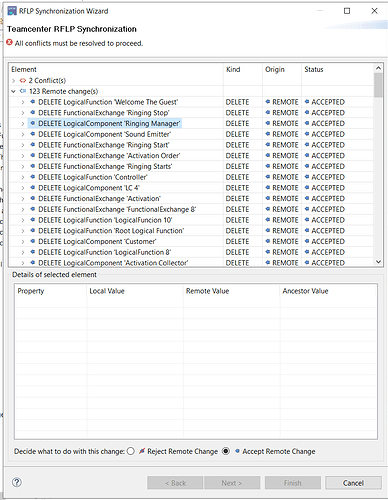Select the Accept Remote Change radio button

click(x=226, y=451)
